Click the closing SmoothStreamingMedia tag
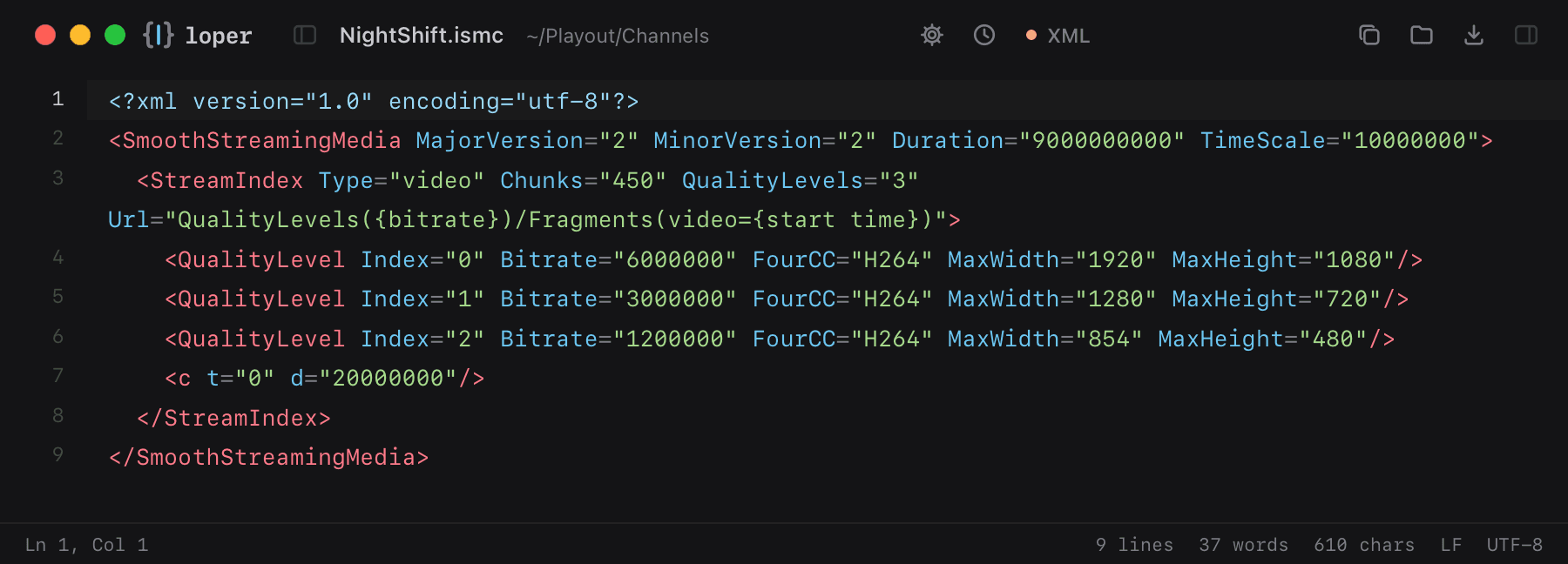This screenshot has height=564, width=1568. [268, 457]
